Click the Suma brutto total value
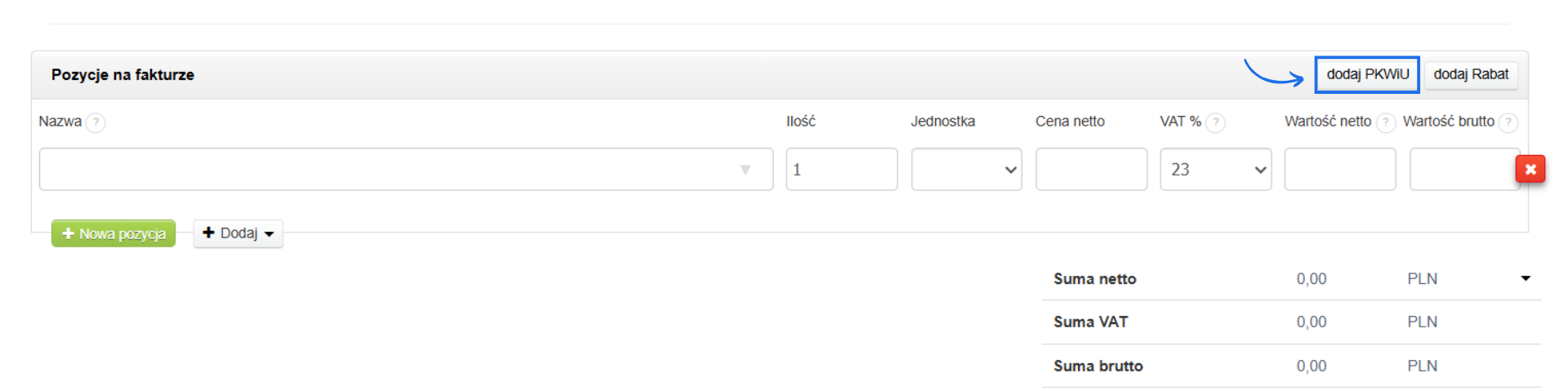 [x=1311, y=366]
